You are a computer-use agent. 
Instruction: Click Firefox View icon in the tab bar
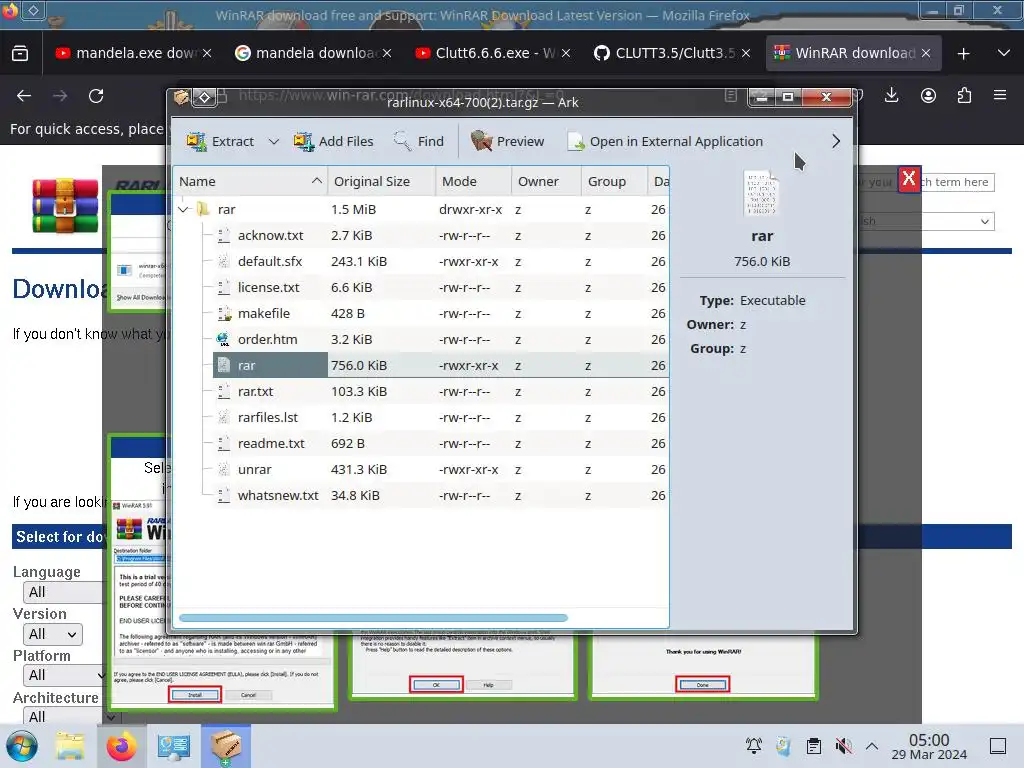click(x=20, y=54)
